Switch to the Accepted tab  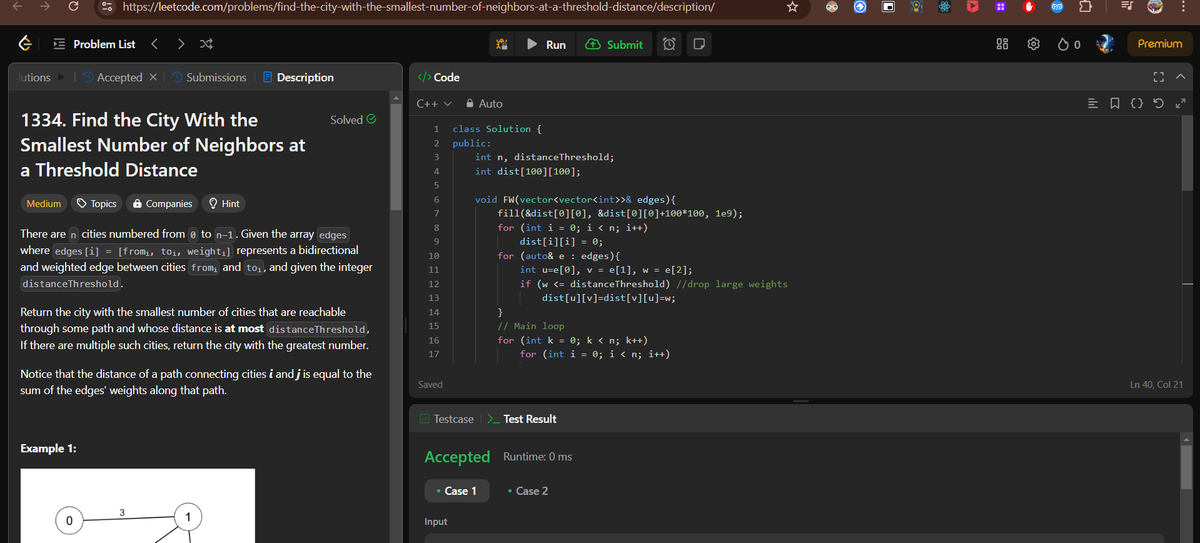(112, 77)
